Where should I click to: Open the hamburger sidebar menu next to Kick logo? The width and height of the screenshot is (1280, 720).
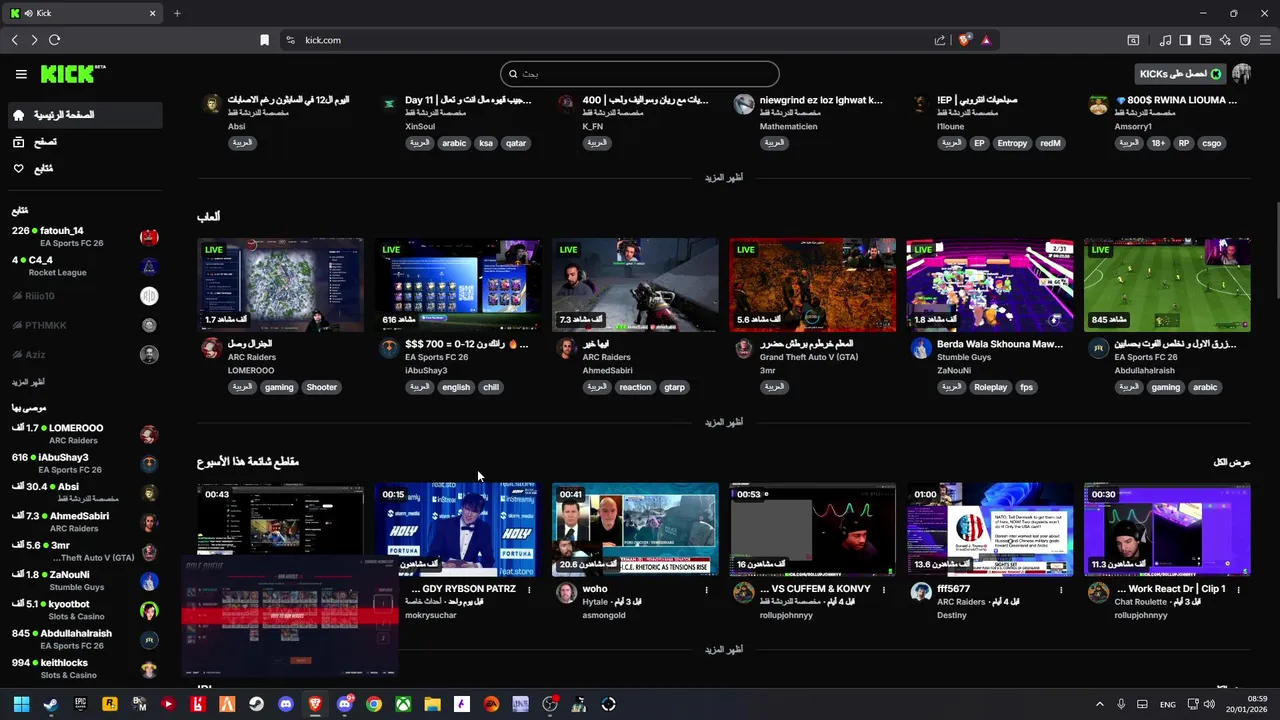tap(21, 74)
